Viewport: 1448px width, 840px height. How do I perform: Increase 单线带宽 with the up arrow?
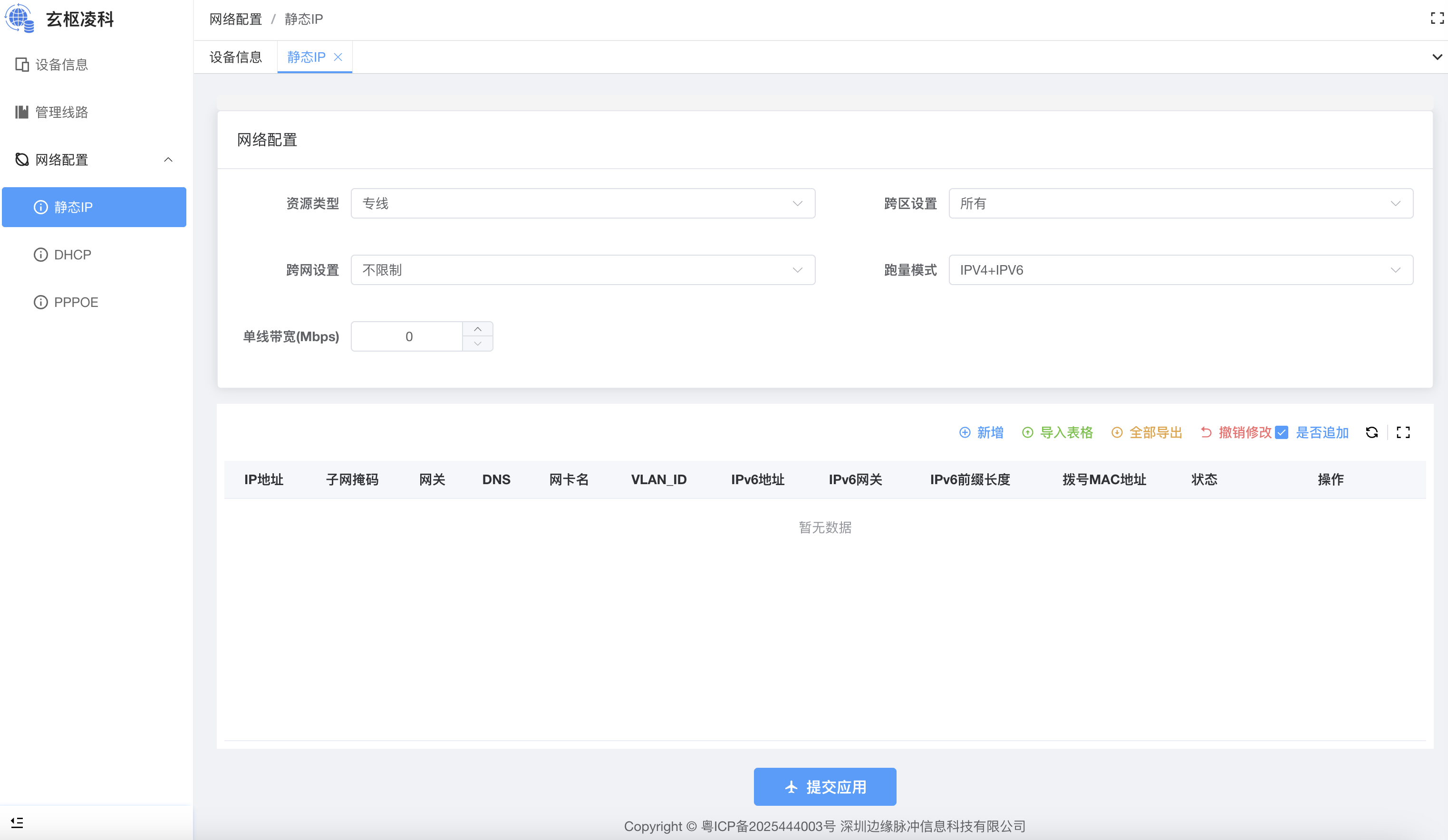pyautogui.click(x=477, y=329)
